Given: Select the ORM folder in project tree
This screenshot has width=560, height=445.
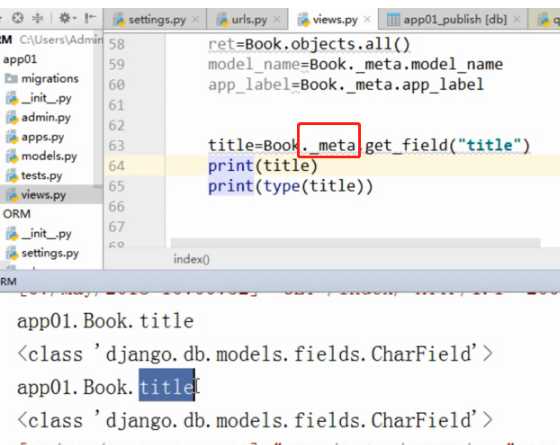Looking at the screenshot, I should coord(17,214).
